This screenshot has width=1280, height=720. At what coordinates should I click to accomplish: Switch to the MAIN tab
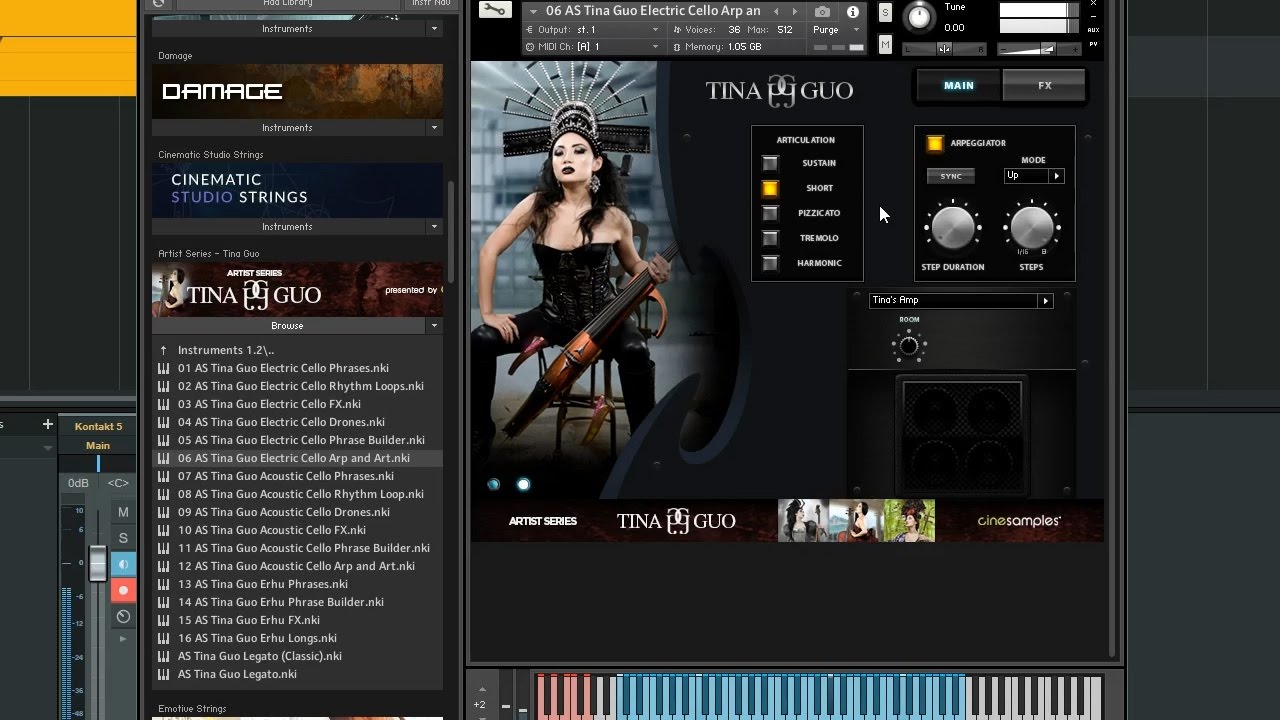(x=959, y=86)
